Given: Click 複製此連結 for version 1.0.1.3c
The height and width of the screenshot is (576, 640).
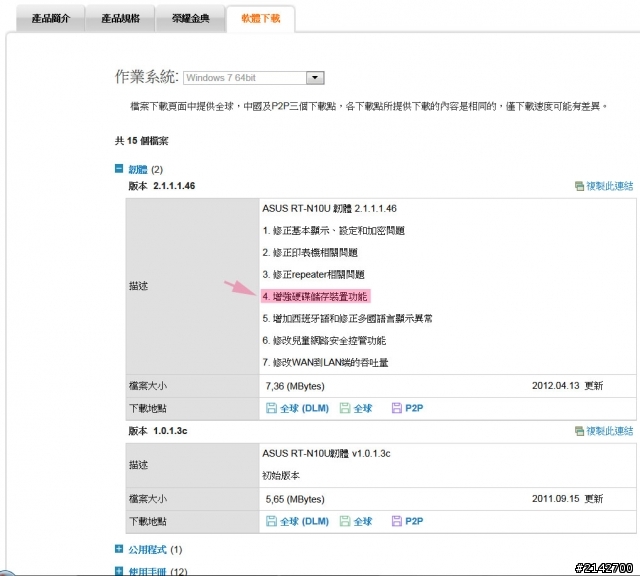Looking at the screenshot, I should (x=609, y=431).
